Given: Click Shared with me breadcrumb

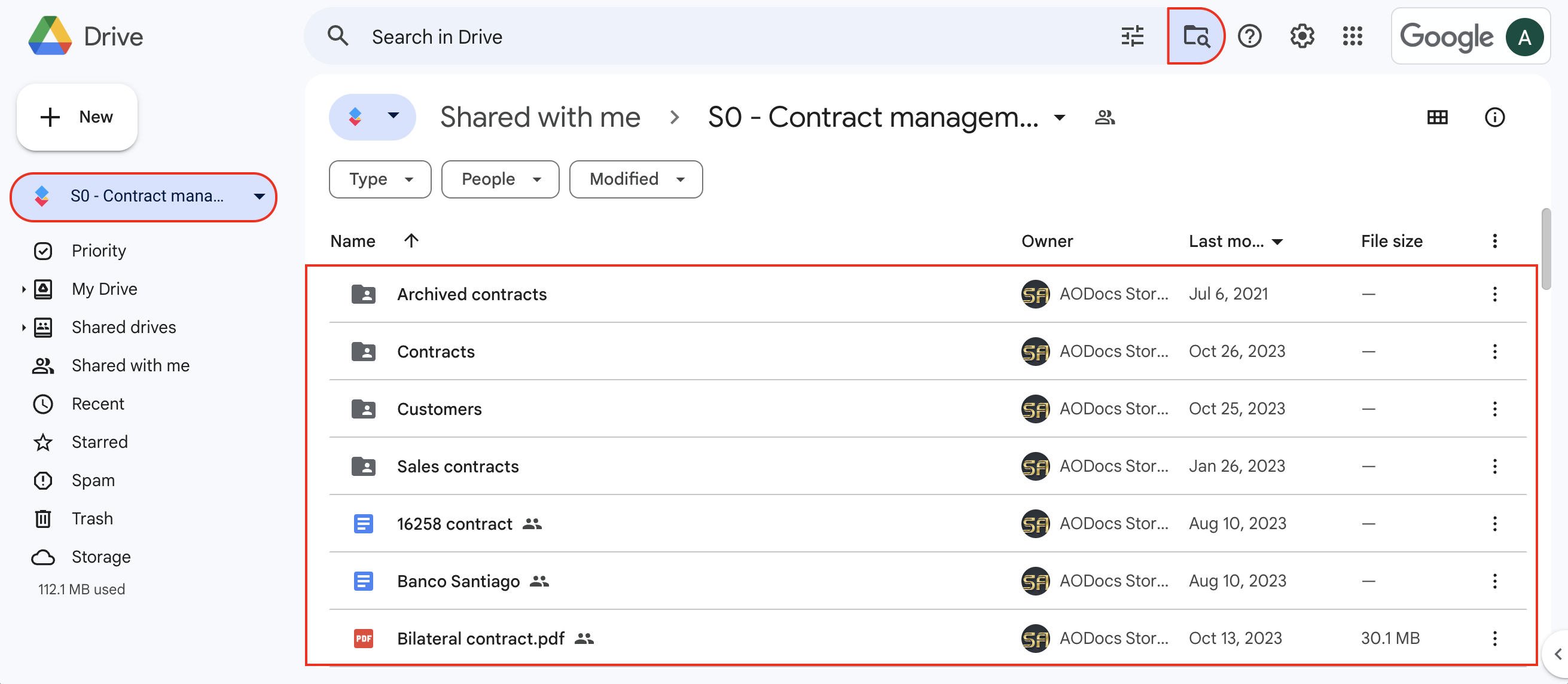Looking at the screenshot, I should click(540, 117).
